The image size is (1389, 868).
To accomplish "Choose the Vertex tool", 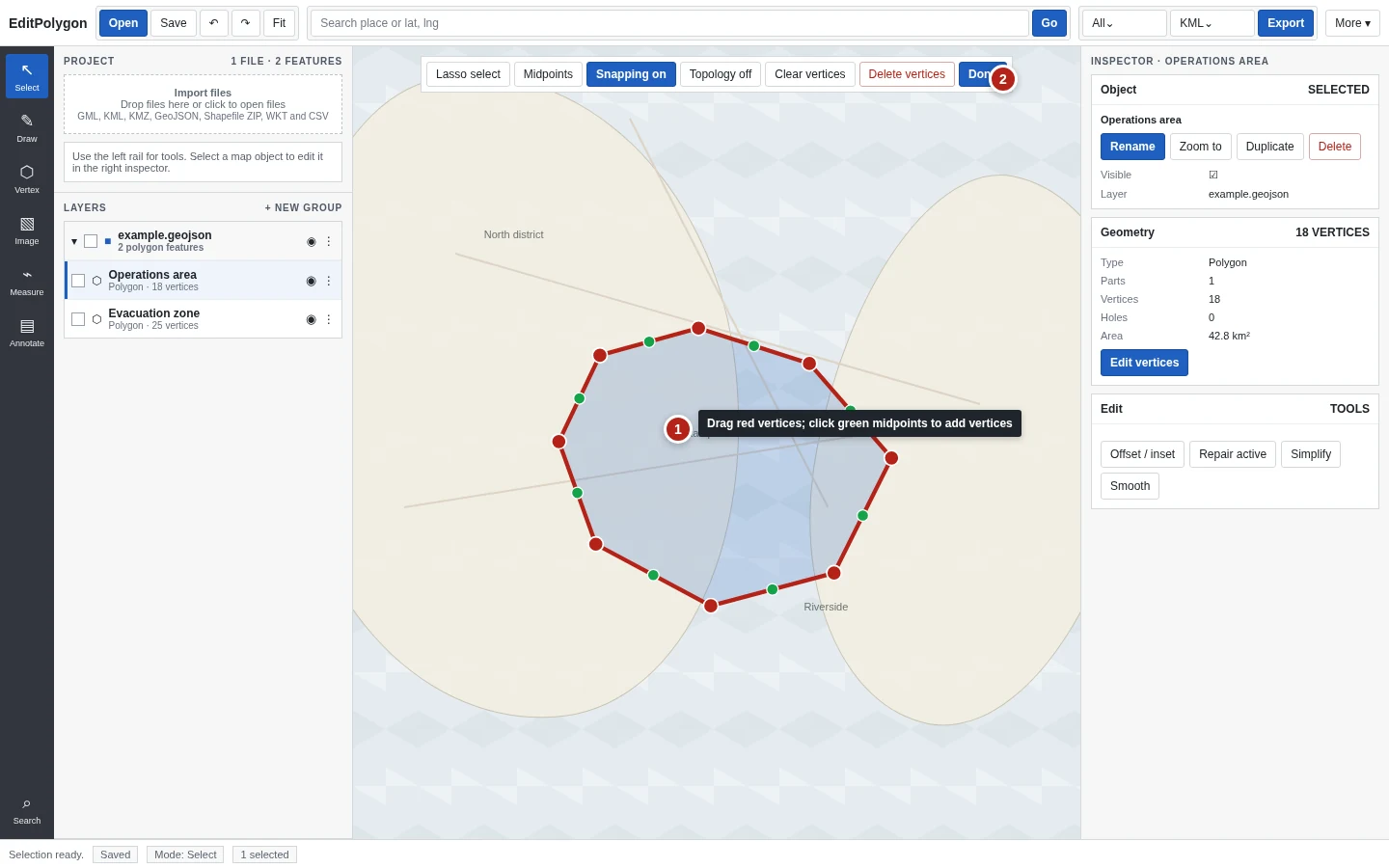I will (x=27, y=178).
